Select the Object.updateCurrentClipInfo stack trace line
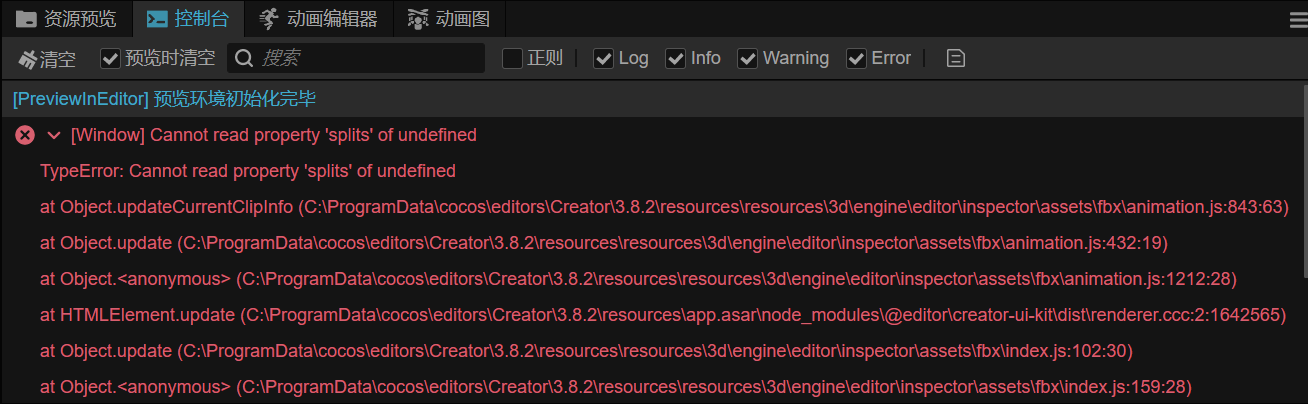Image resolution: width=1308 pixels, height=404 pixels. [x=664, y=207]
